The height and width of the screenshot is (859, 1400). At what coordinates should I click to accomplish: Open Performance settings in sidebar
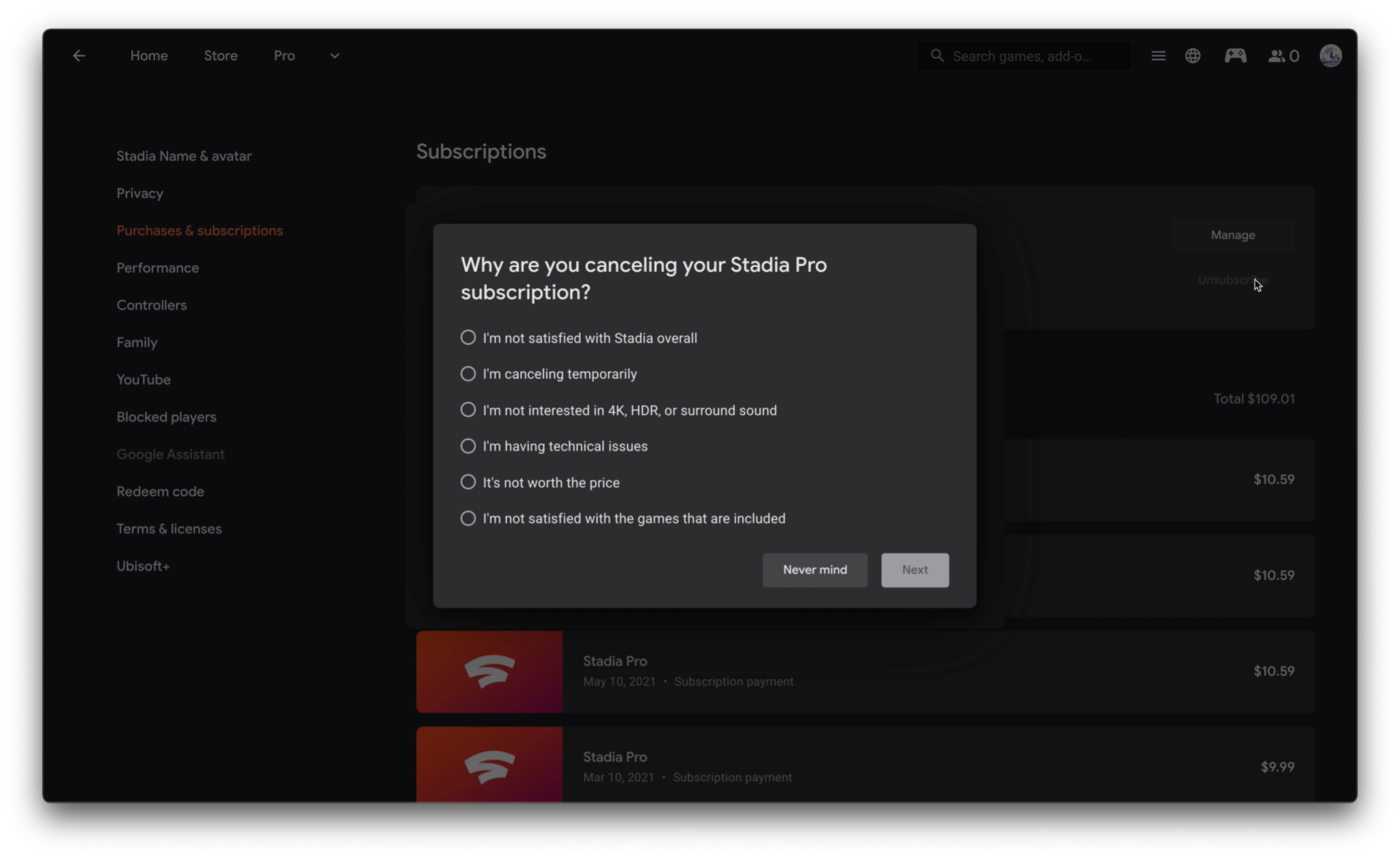point(158,268)
